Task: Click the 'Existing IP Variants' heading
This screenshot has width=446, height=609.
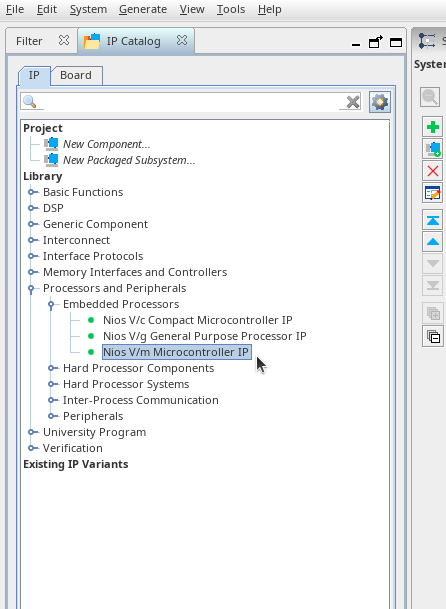Action: [76, 464]
